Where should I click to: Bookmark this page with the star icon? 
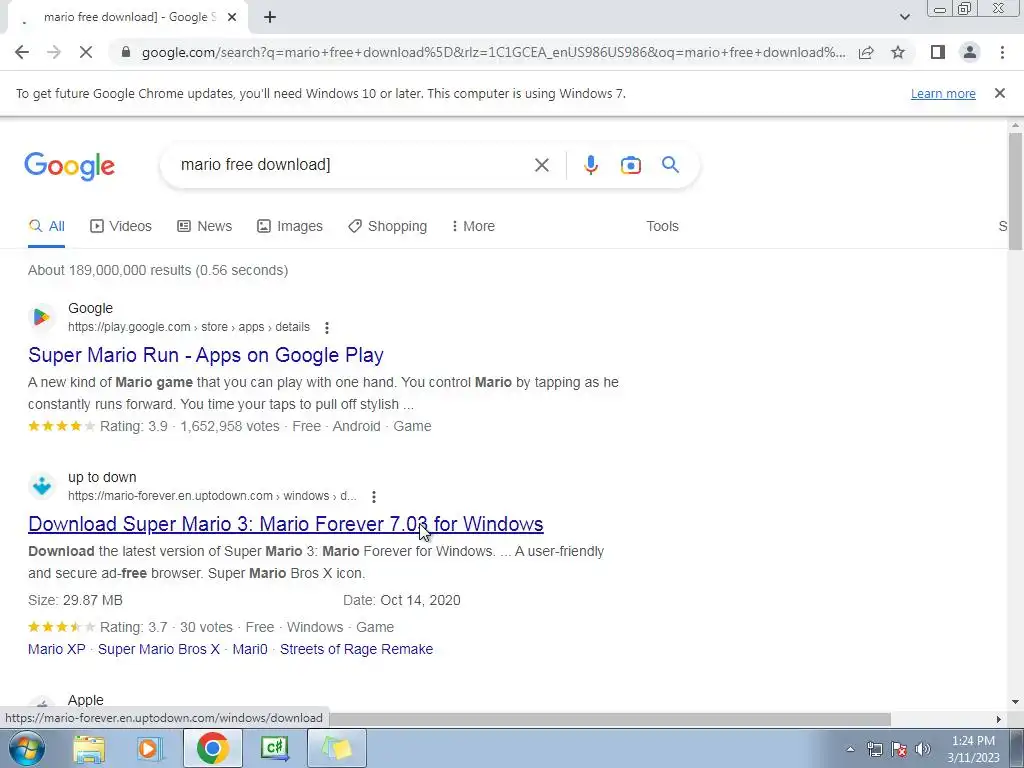[899, 52]
